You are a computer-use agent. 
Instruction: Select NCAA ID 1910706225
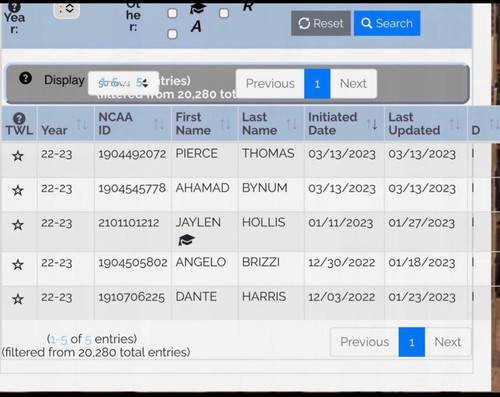coord(131,297)
